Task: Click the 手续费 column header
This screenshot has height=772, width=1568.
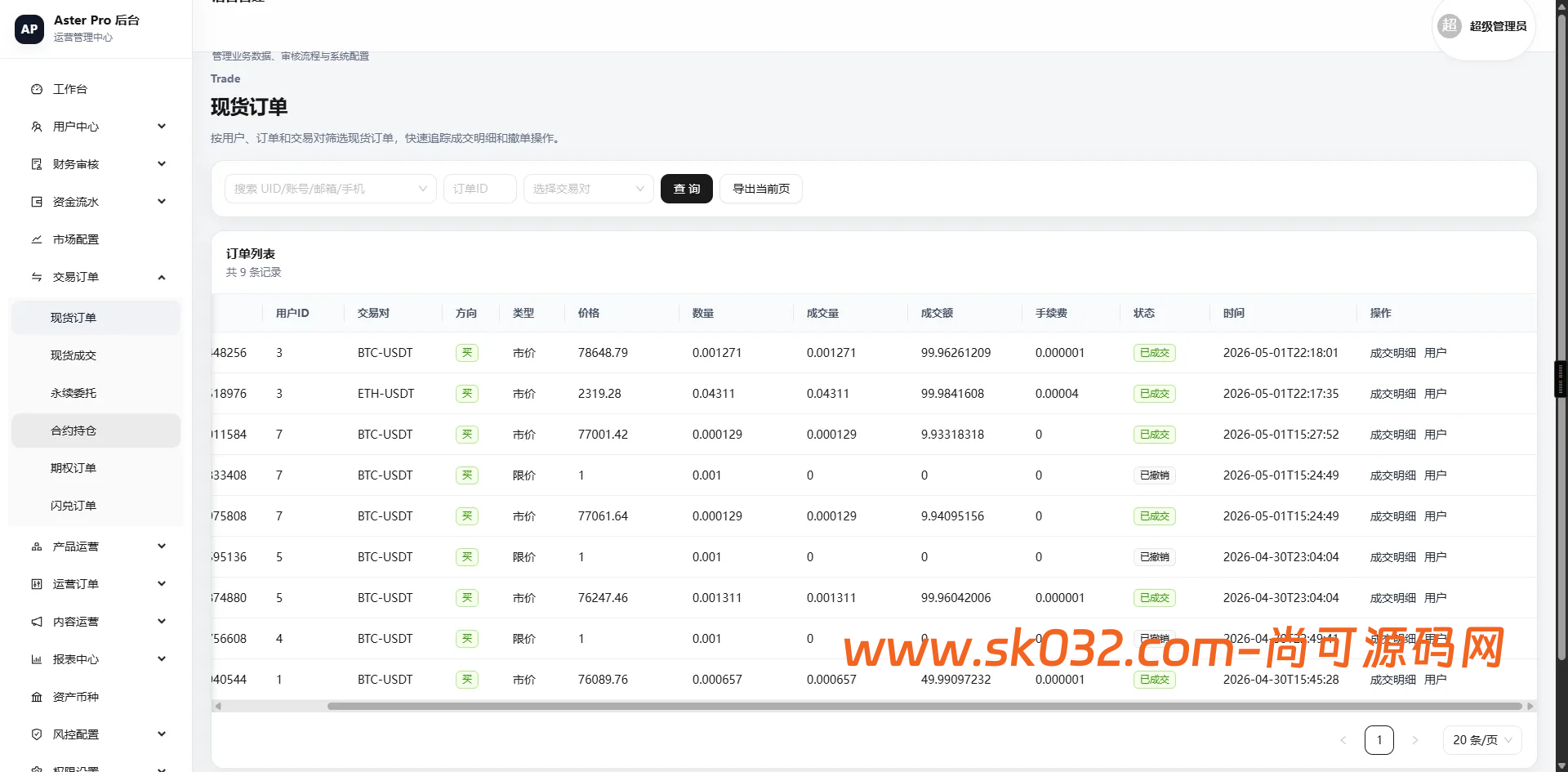Action: 1051,313
